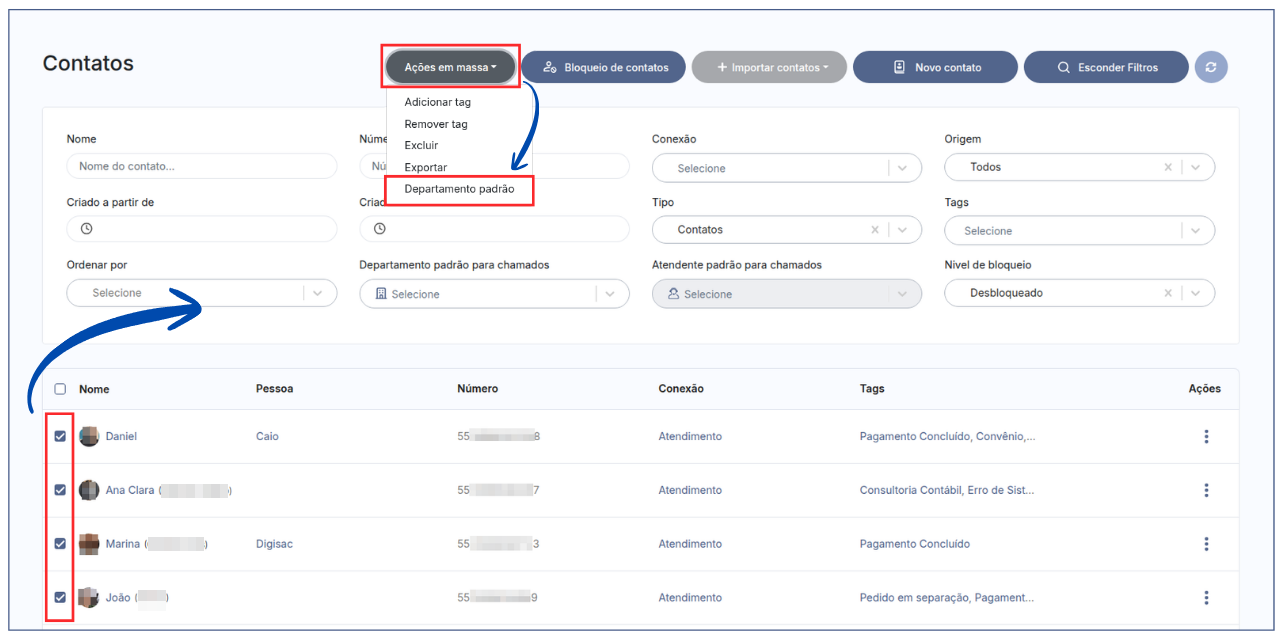Image resolution: width=1283 pixels, height=640 pixels.
Task: Uncheck the checkbox for Marina
Action: click(60, 544)
